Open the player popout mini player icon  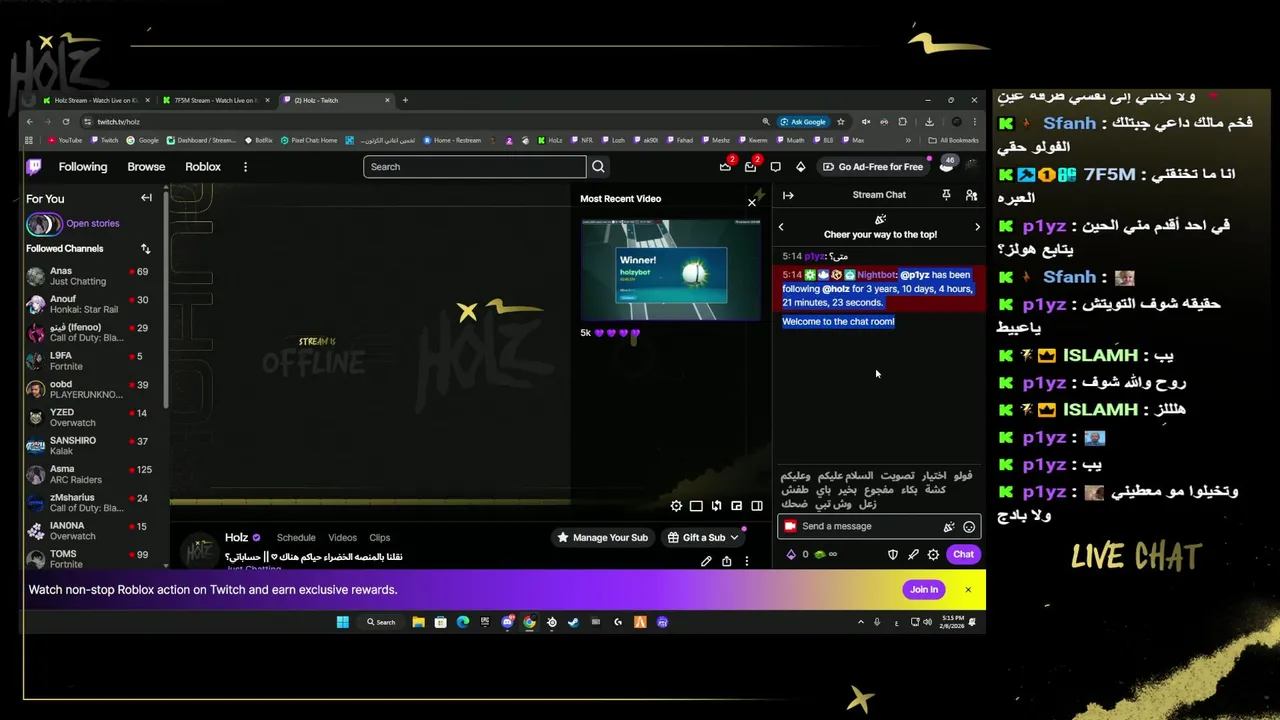tap(736, 506)
